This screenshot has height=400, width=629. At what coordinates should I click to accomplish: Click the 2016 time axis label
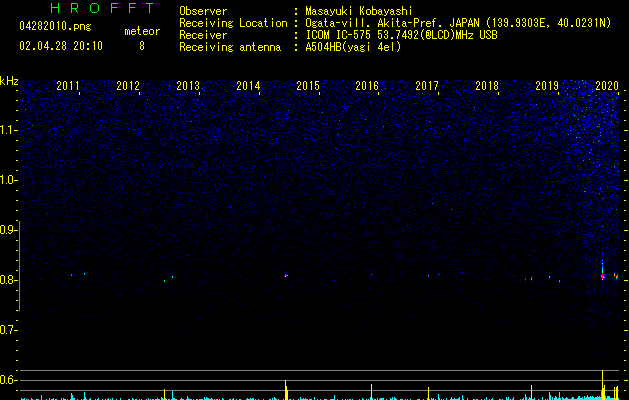367,86
